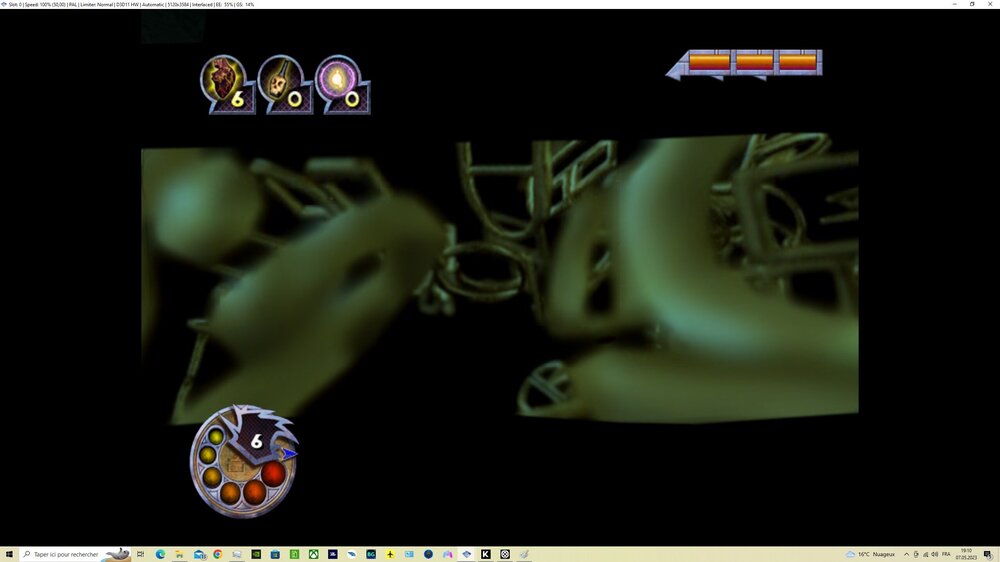Open the Windows Start menu
The image size is (1000, 562).
click(9, 554)
